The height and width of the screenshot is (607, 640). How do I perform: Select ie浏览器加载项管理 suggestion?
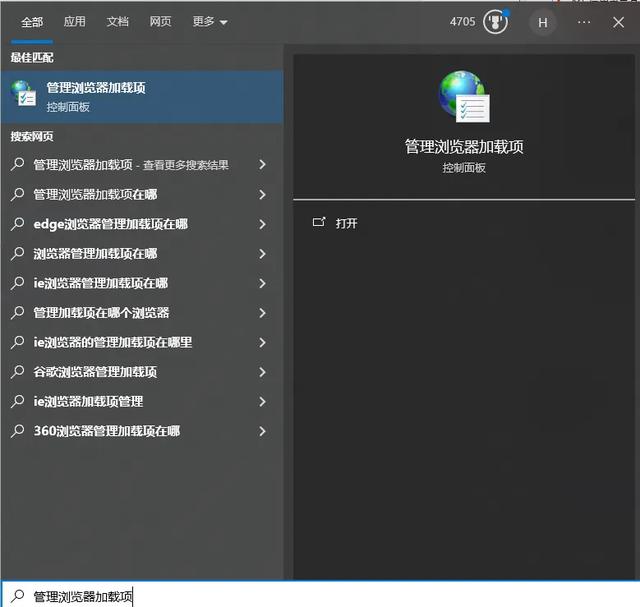point(142,401)
